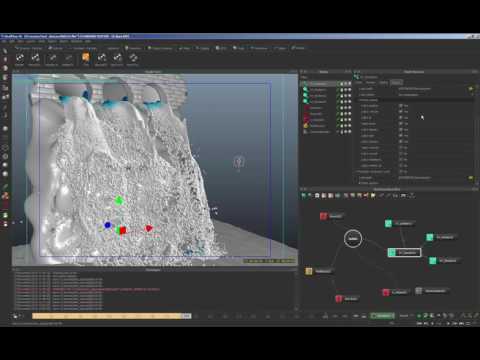The height and width of the screenshot is (360, 480).
Task: Click the green Simulate button
Action: (383, 315)
